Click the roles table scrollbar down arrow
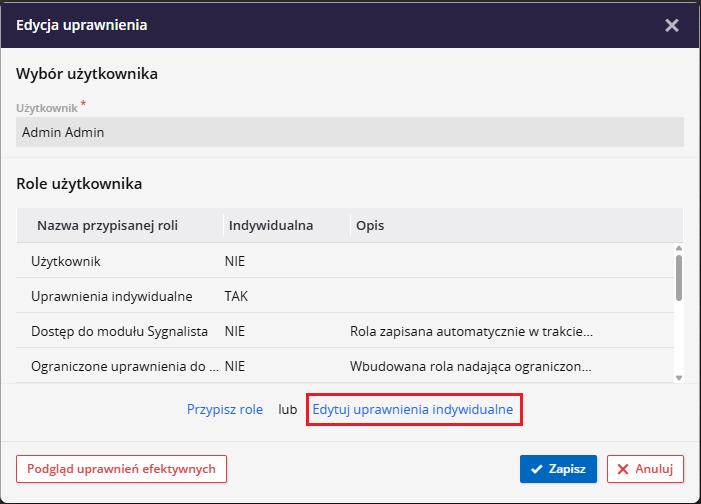This screenshot has height=504, width=701. 679,377
